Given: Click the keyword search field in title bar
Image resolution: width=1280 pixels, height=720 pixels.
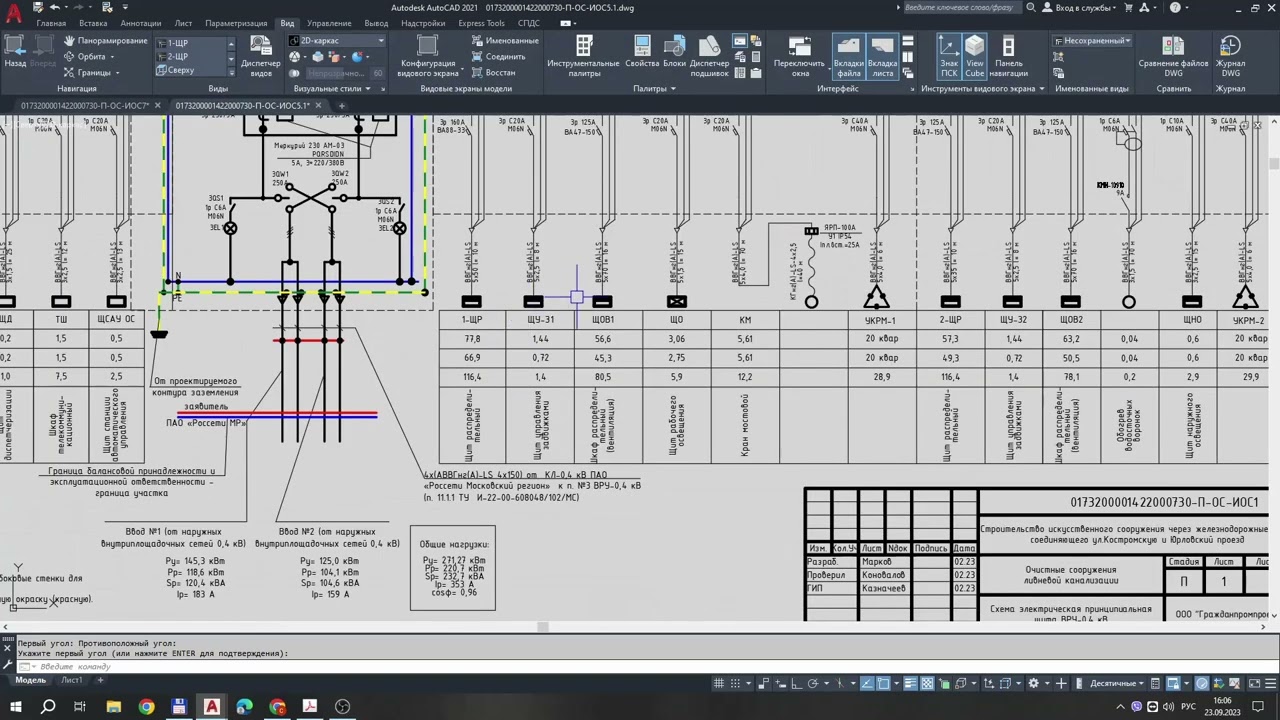Looking at the screenshot, I should [960, 8].
